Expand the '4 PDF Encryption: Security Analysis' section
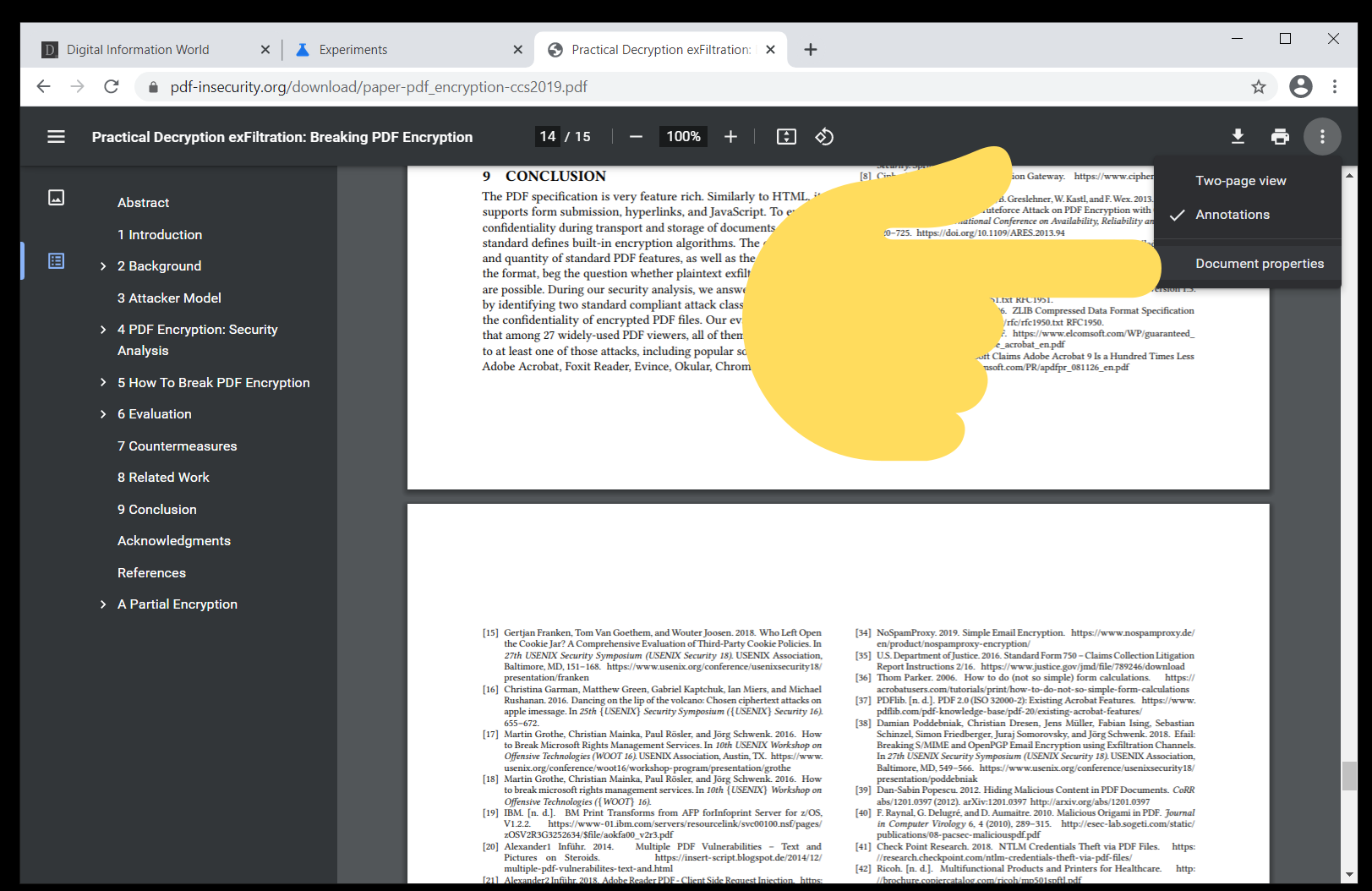Screen dimensions: 1372x891 (x=101, y=329)
